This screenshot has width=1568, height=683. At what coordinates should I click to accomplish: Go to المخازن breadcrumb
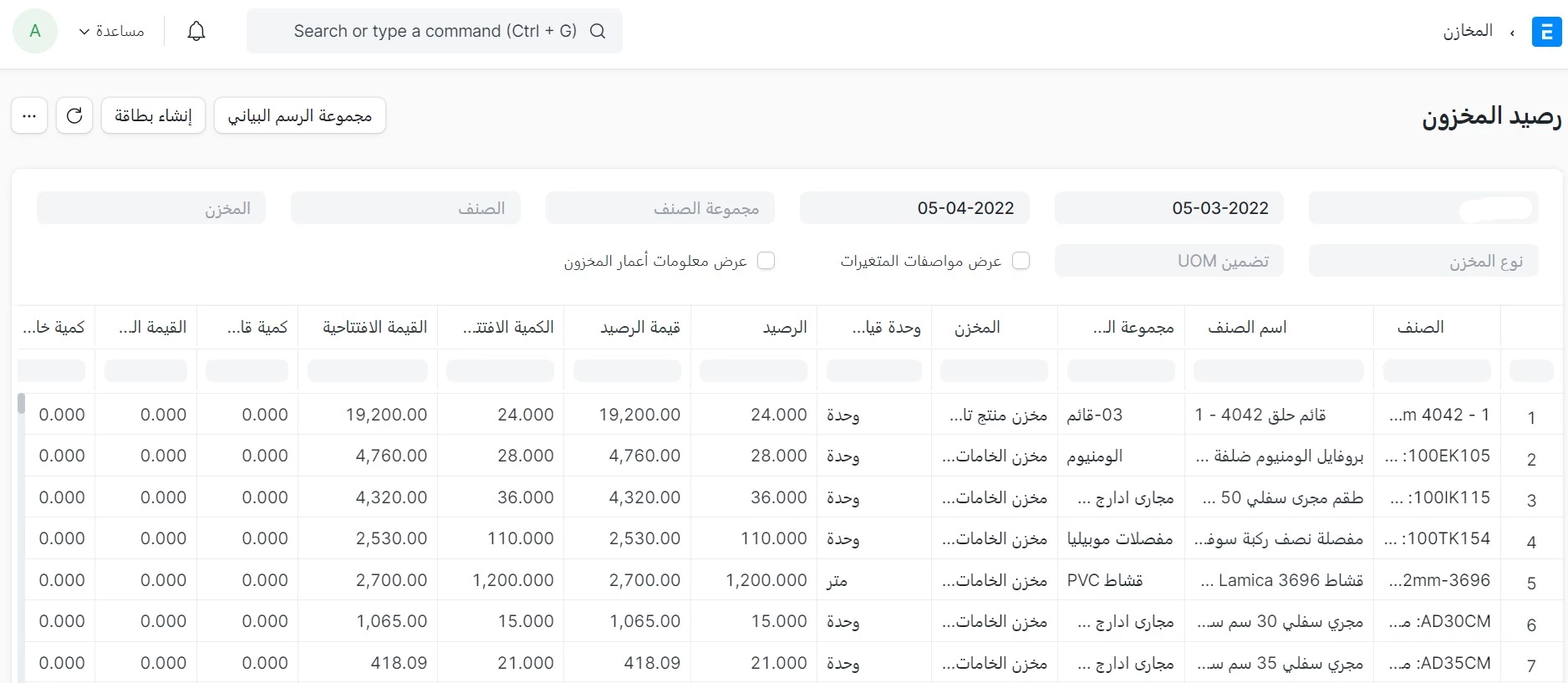point(1467,31)
